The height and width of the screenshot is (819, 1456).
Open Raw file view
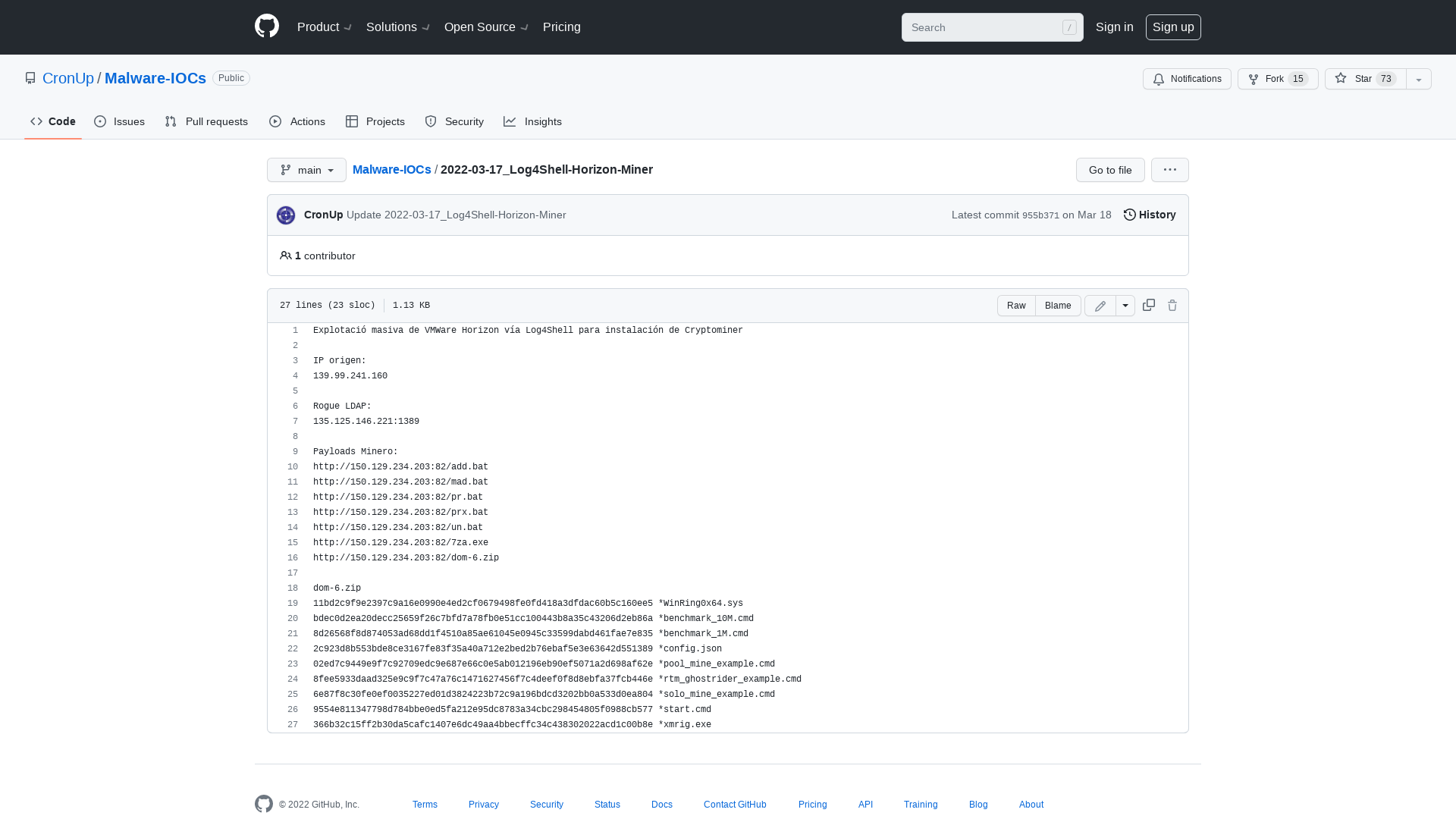pos(1016,306)
